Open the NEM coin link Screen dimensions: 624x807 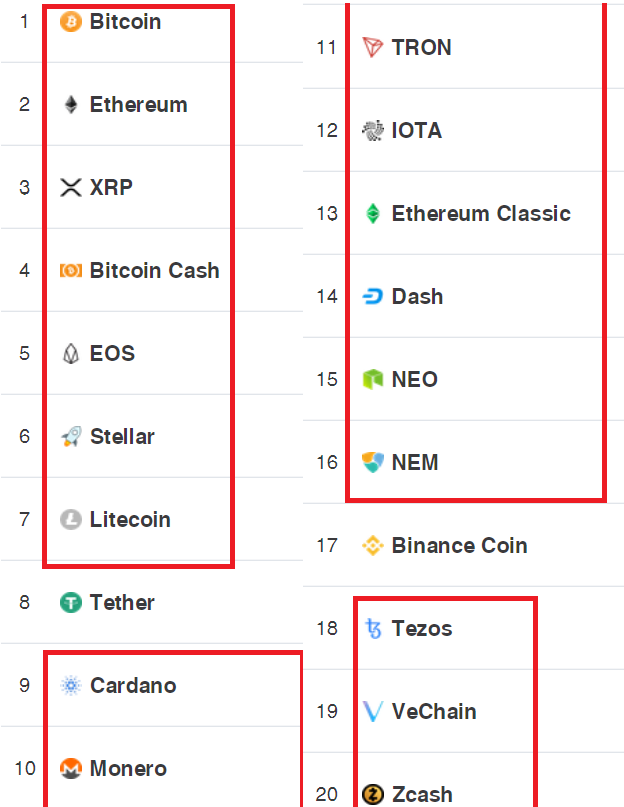pos(415,462)
